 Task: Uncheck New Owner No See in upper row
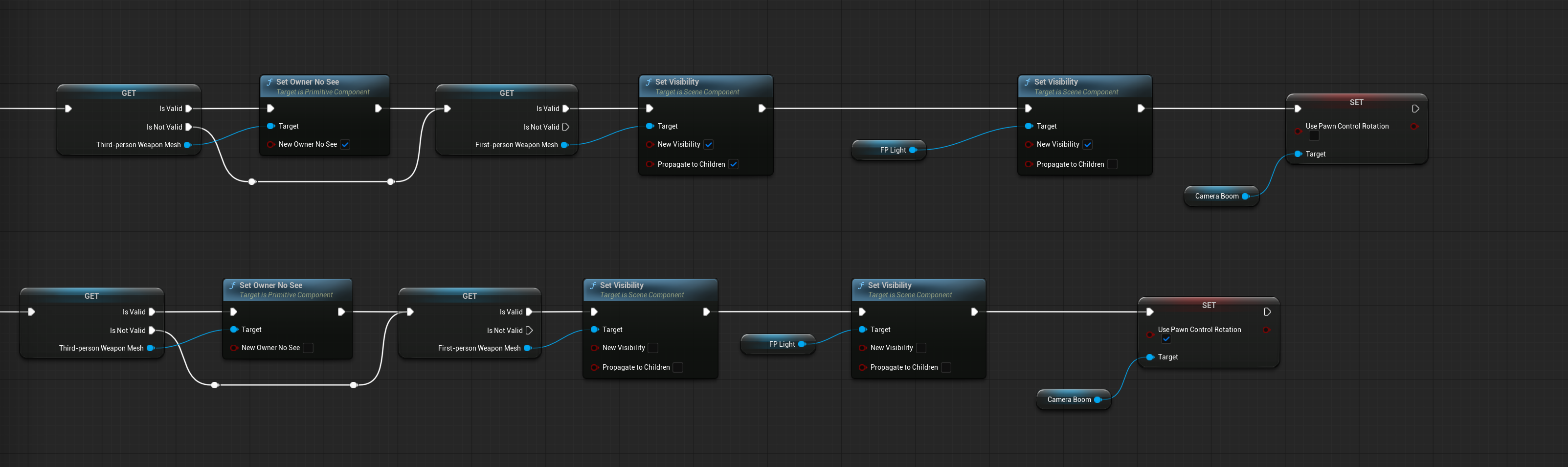tap(345, 144)
